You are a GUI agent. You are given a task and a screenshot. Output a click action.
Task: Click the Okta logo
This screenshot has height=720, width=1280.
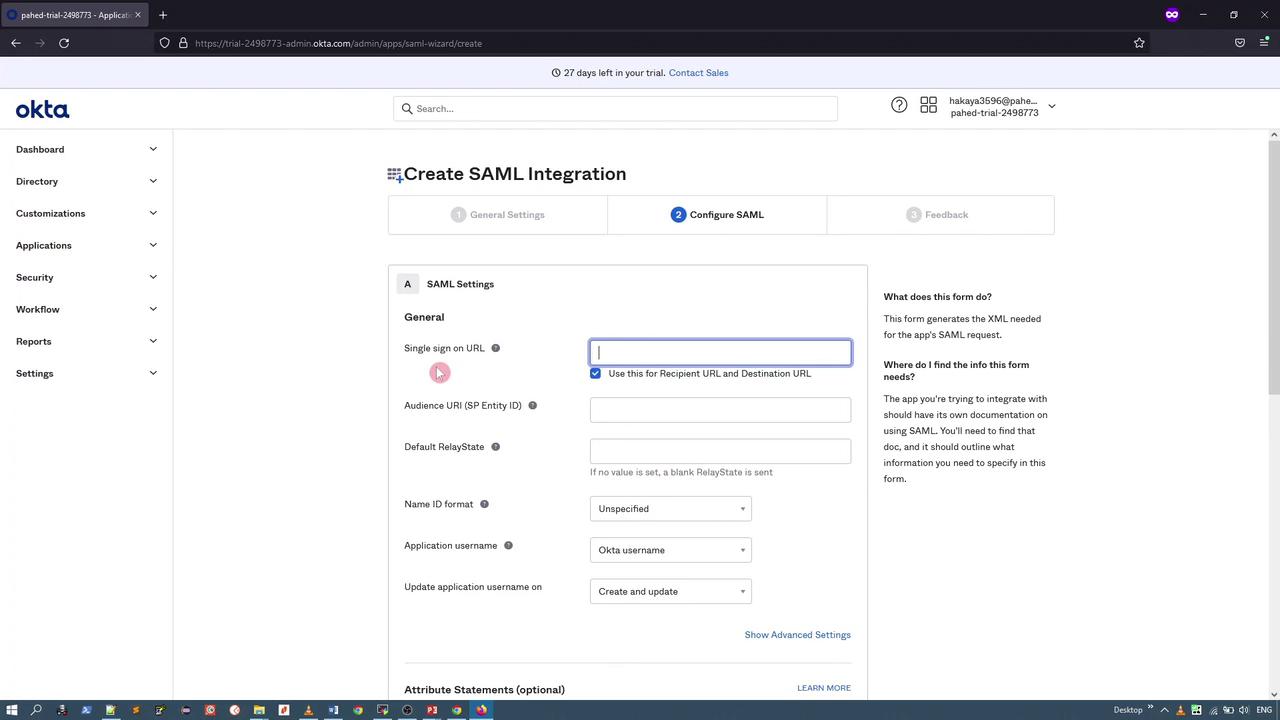42,110
